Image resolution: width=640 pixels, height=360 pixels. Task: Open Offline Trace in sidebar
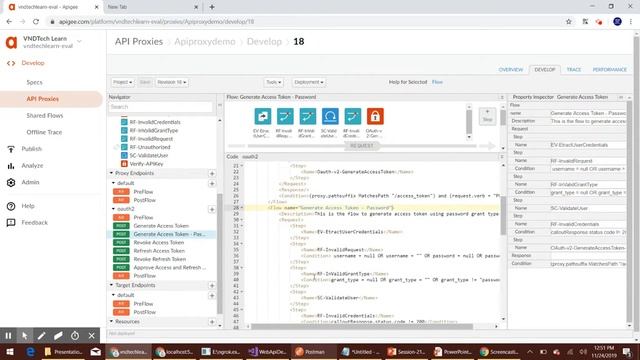pos(44,132)
